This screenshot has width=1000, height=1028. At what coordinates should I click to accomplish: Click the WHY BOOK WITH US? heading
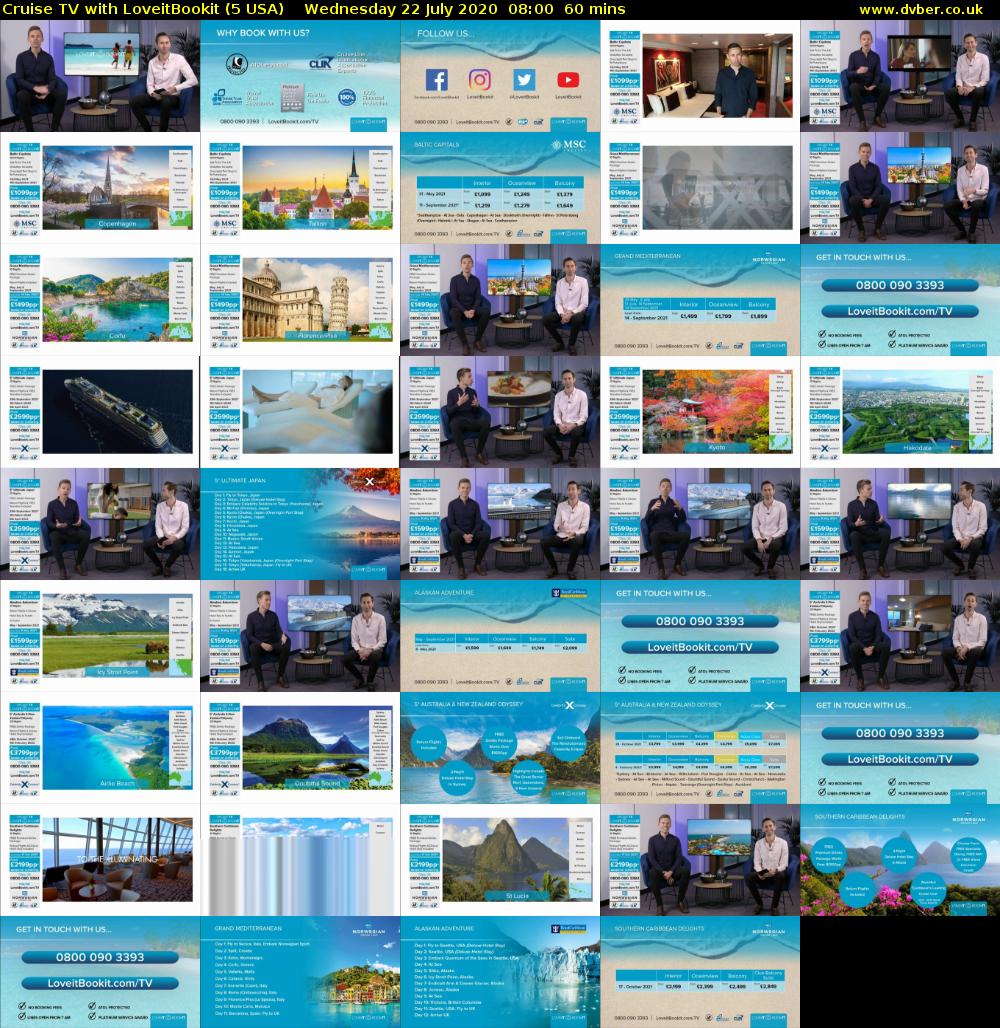[x=263, y=33]
